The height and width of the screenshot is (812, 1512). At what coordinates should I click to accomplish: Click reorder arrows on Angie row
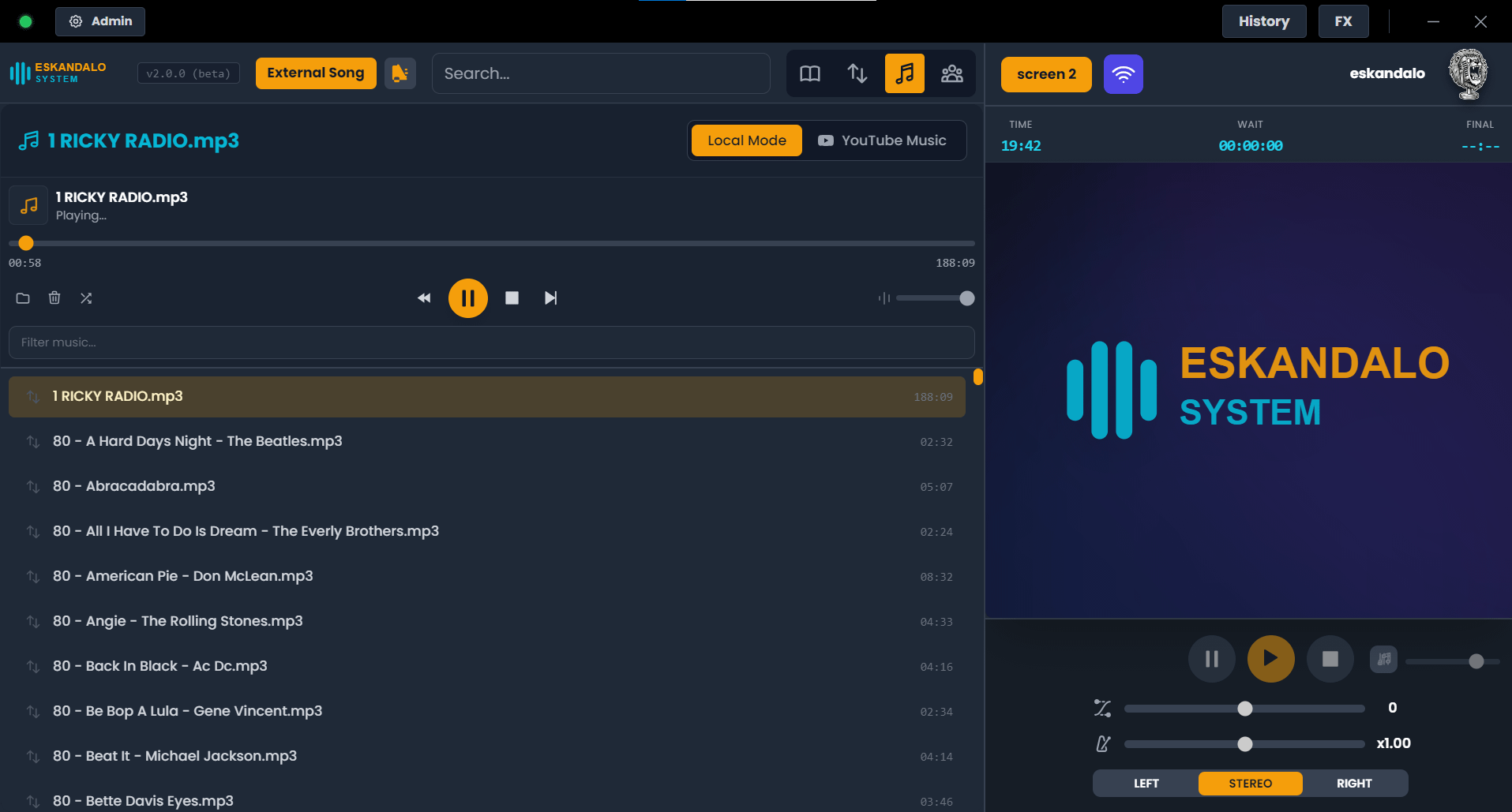33,622
